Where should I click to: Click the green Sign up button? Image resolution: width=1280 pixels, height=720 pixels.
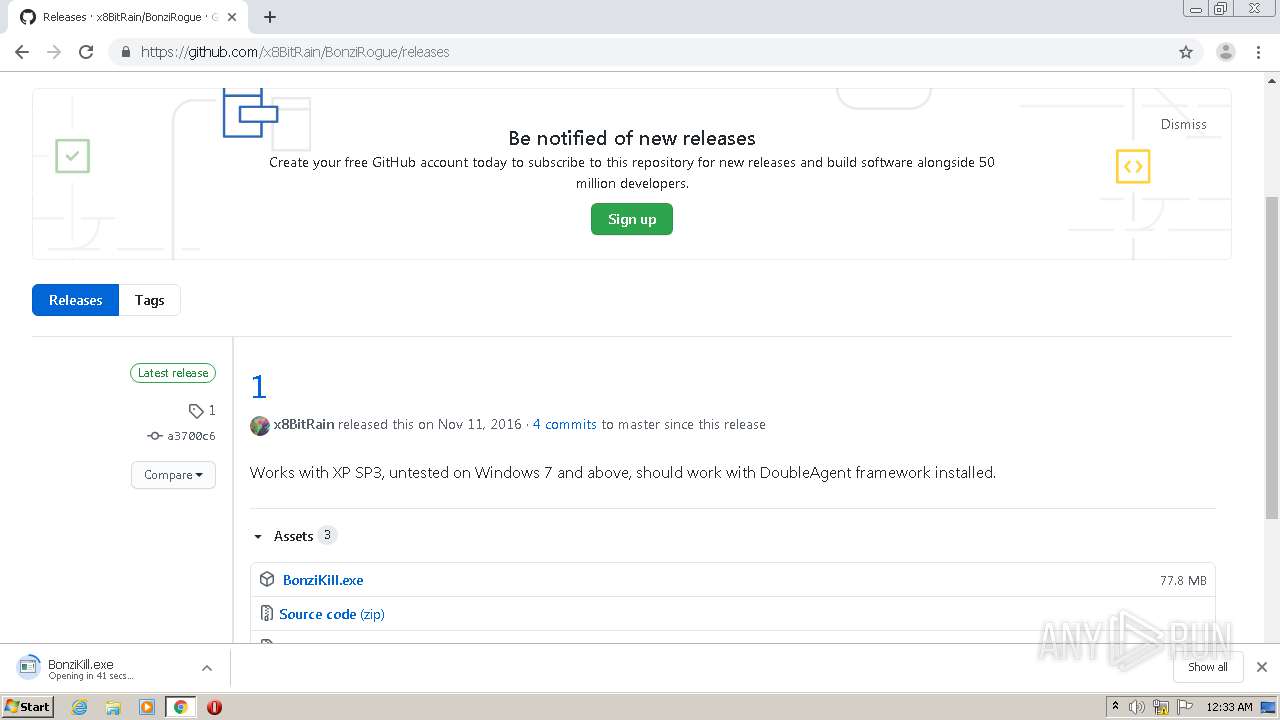pyautogui.click(x=632, y=219)
